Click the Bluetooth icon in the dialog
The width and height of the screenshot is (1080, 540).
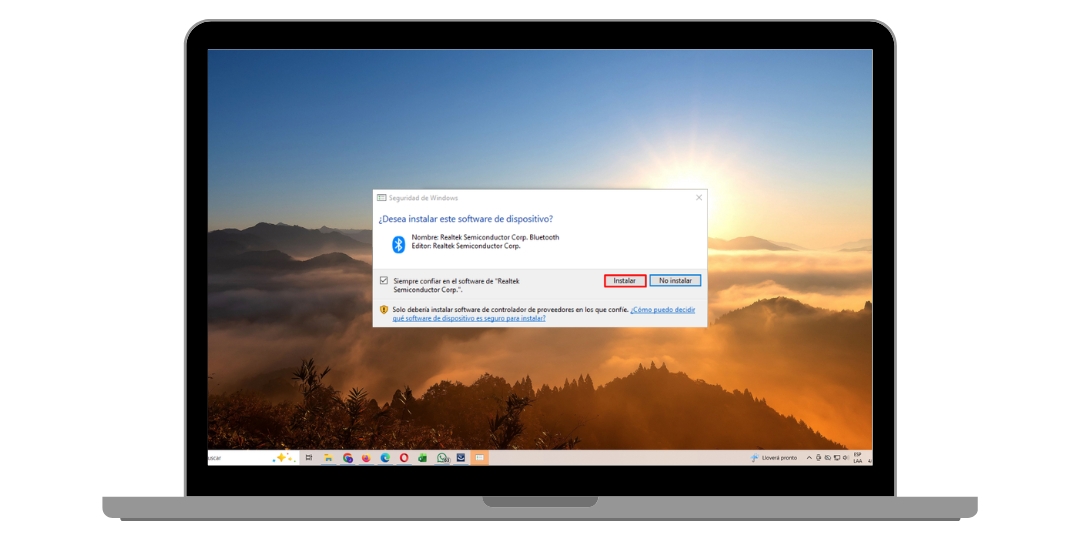pyautogui.click(x=398, y=244)
